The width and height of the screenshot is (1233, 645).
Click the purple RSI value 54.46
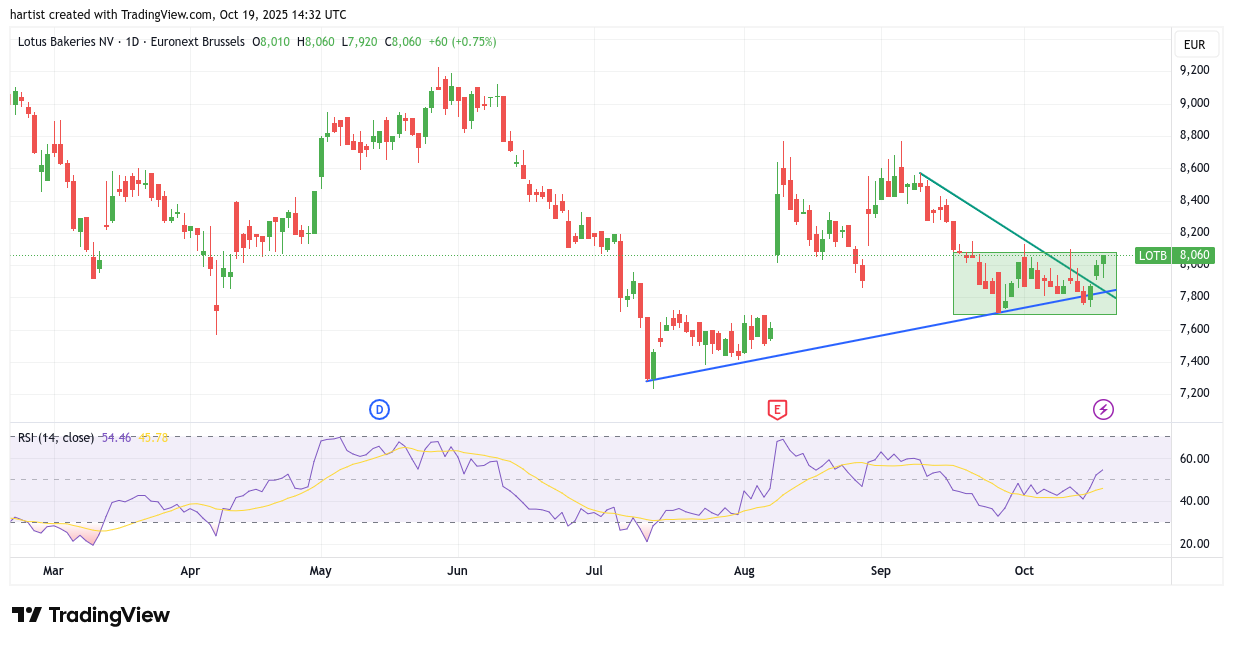click(117, 438)
